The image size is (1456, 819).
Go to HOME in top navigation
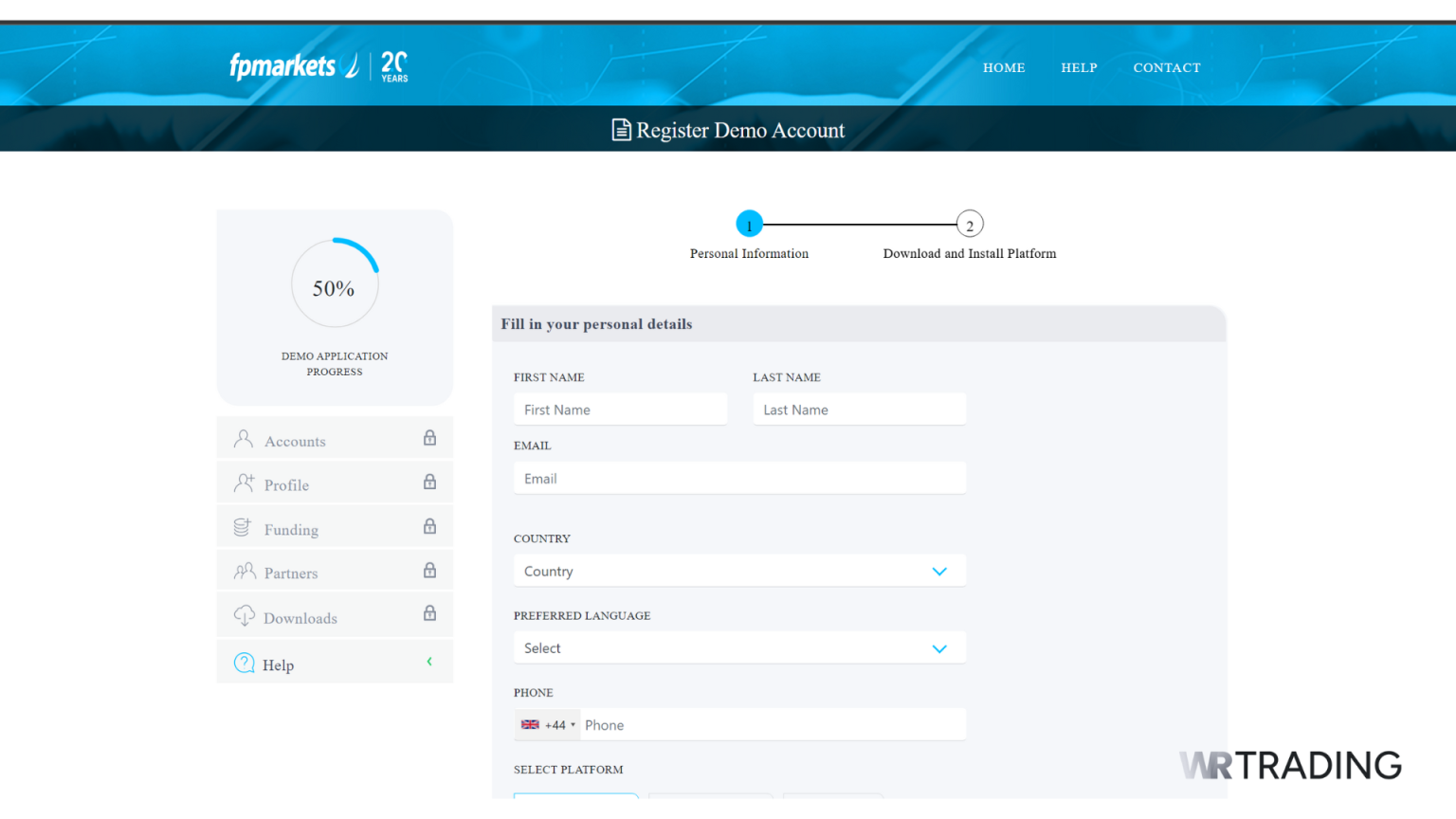click(x=1004, y=68)
